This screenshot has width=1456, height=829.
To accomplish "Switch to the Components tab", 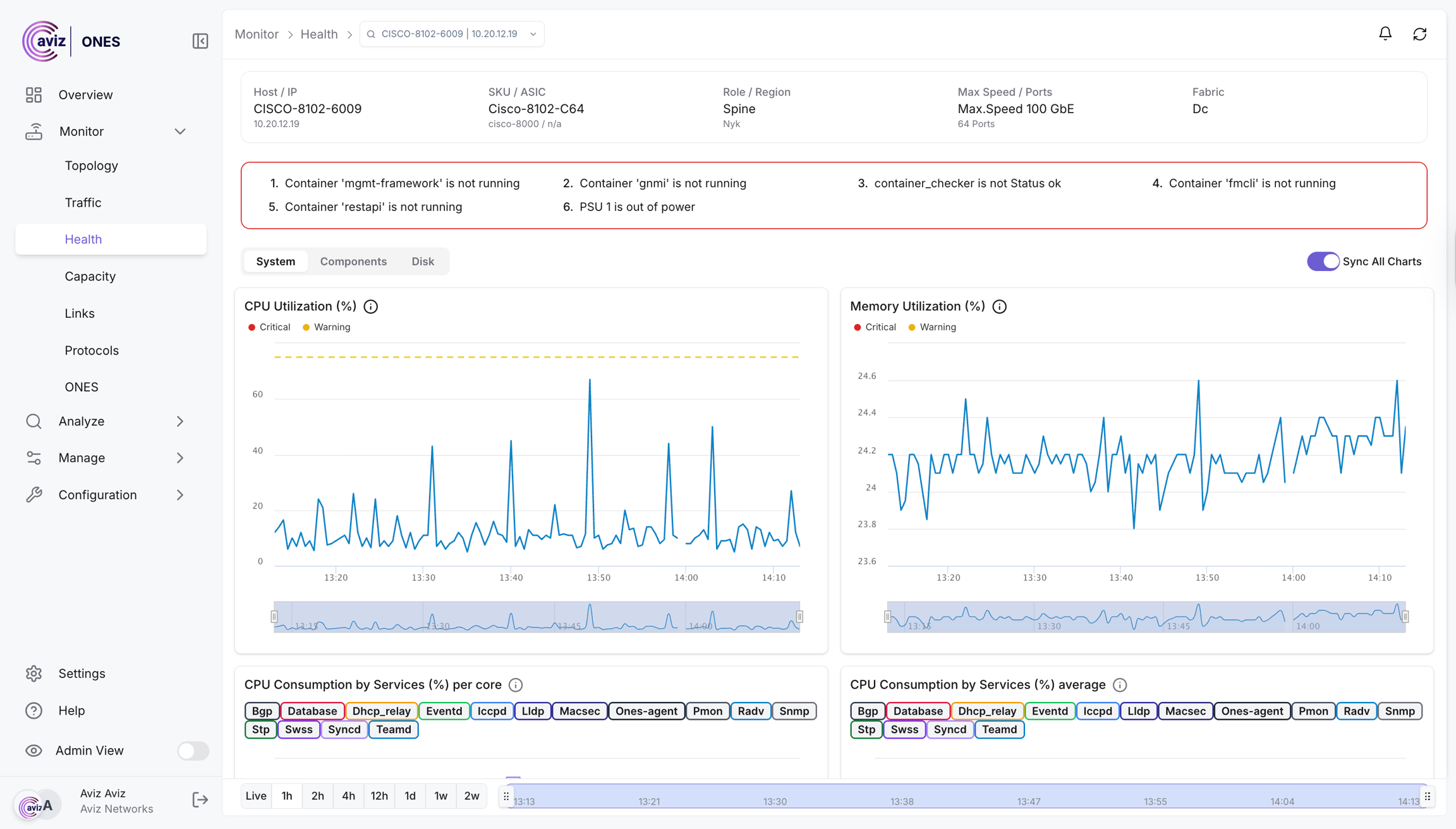I will 353,262.
